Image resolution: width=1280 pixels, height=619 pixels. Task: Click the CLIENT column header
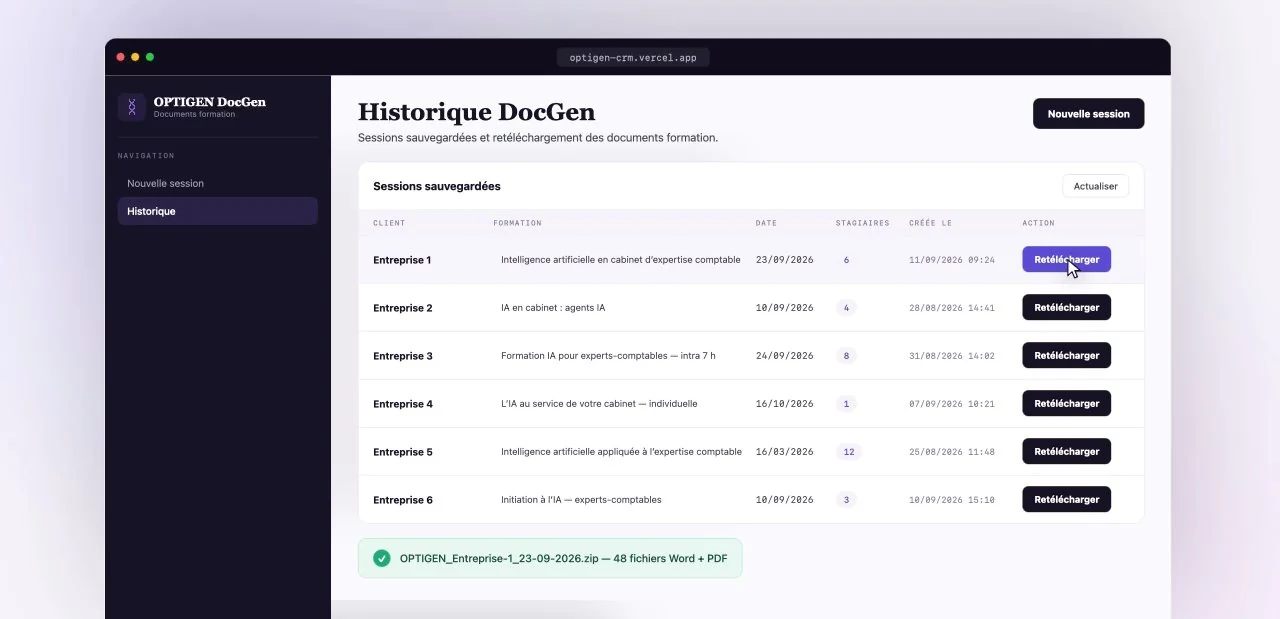389,223
